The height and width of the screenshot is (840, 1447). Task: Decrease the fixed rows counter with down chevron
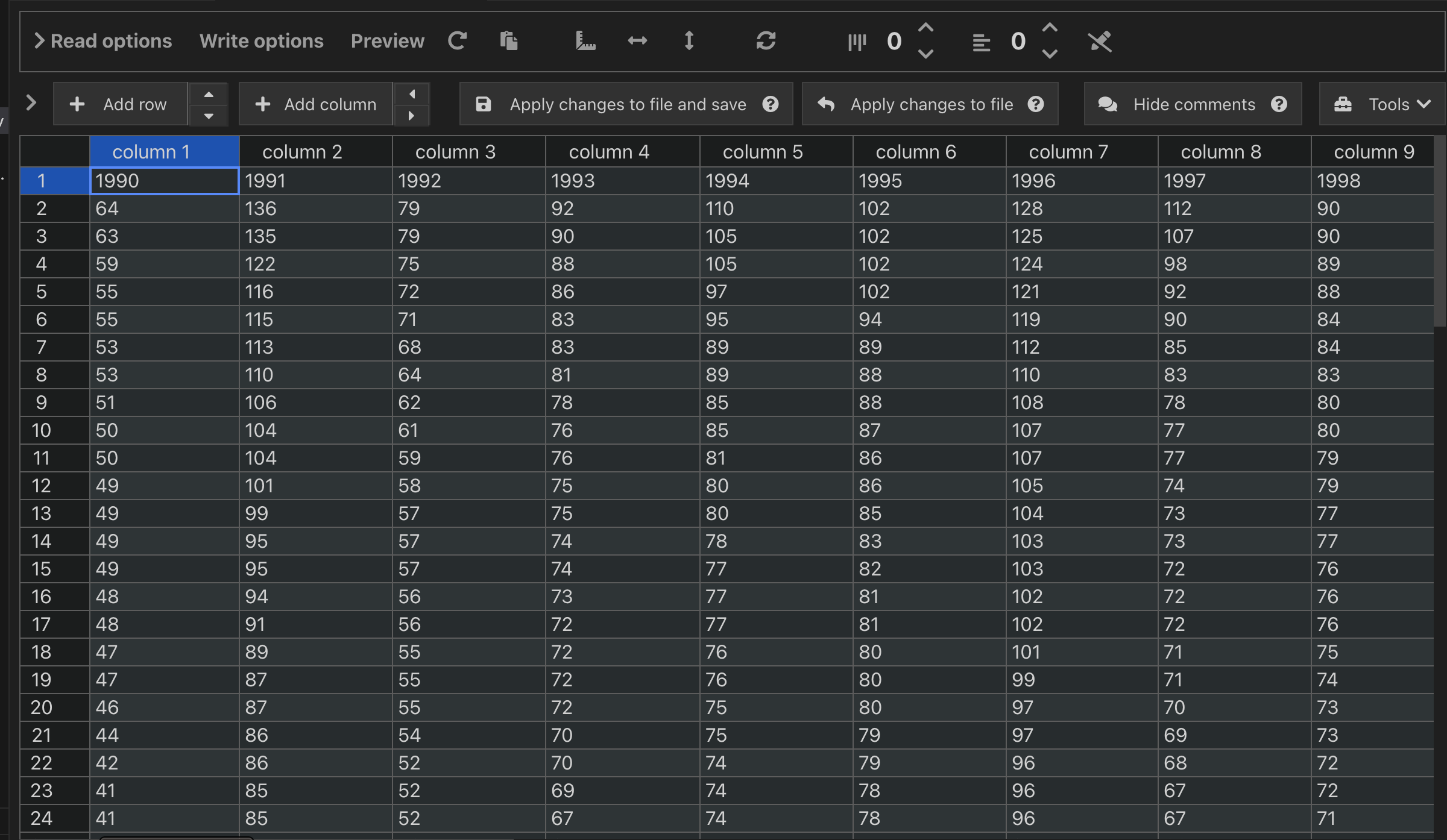[x=1050, y=54]
